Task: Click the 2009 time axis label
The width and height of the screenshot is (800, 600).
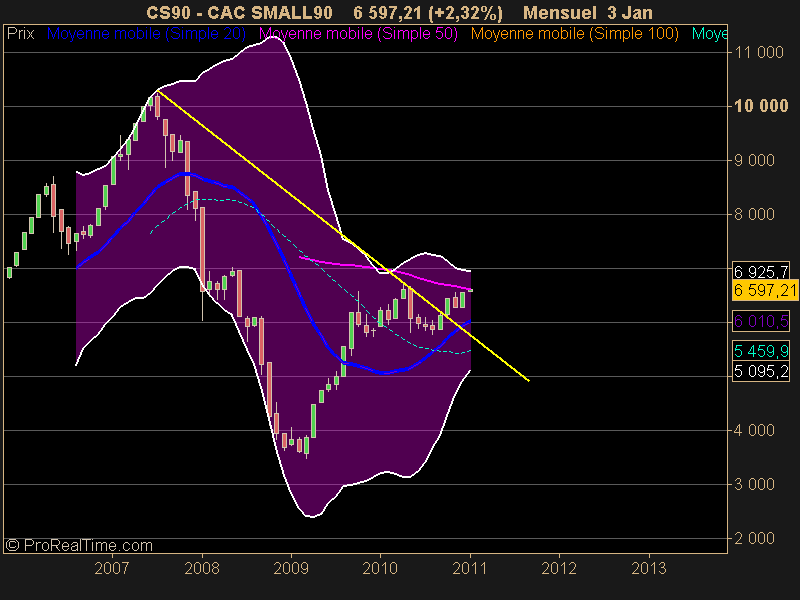Action: [291, 568]
